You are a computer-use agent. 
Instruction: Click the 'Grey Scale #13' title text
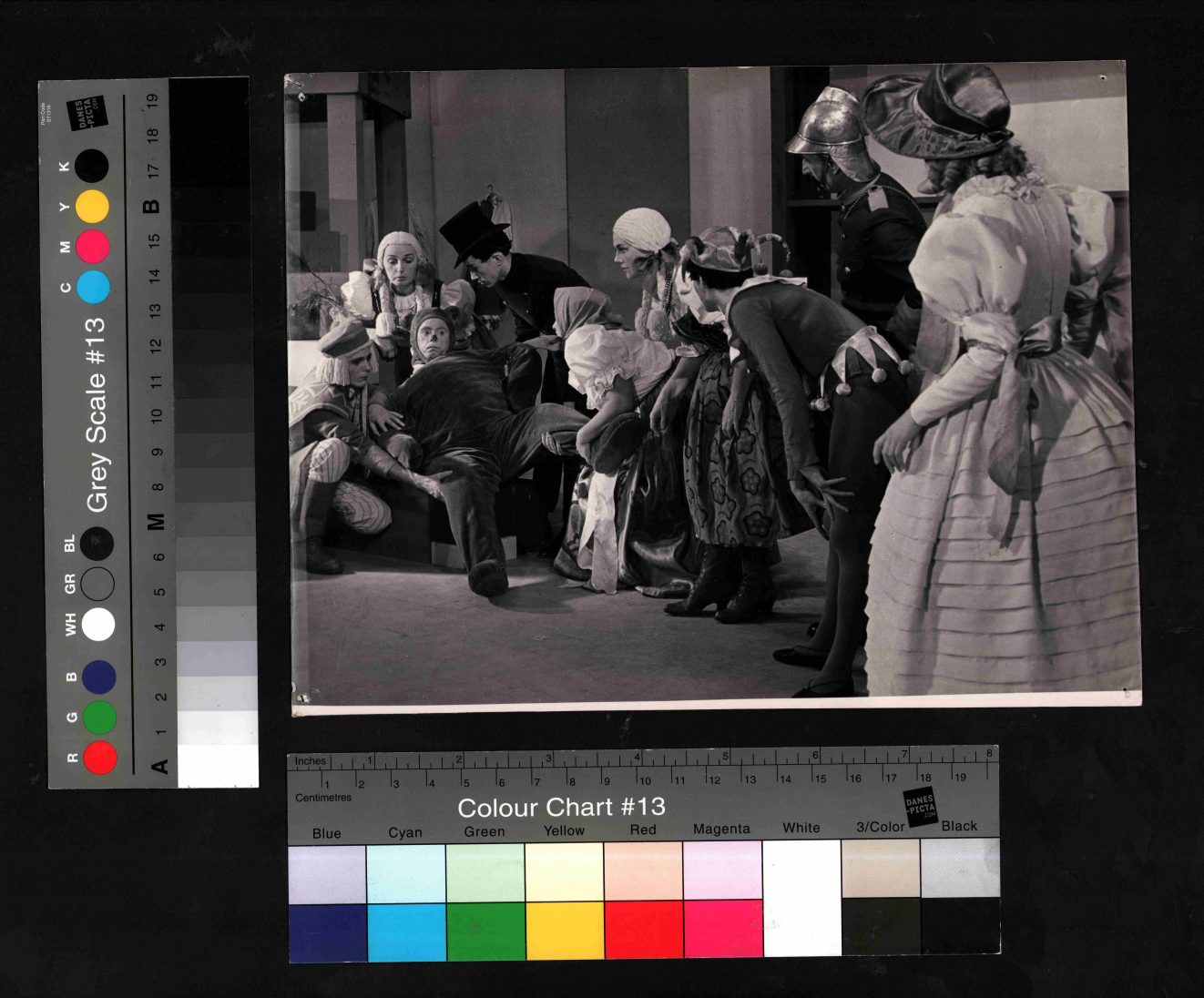click(97, 414)
